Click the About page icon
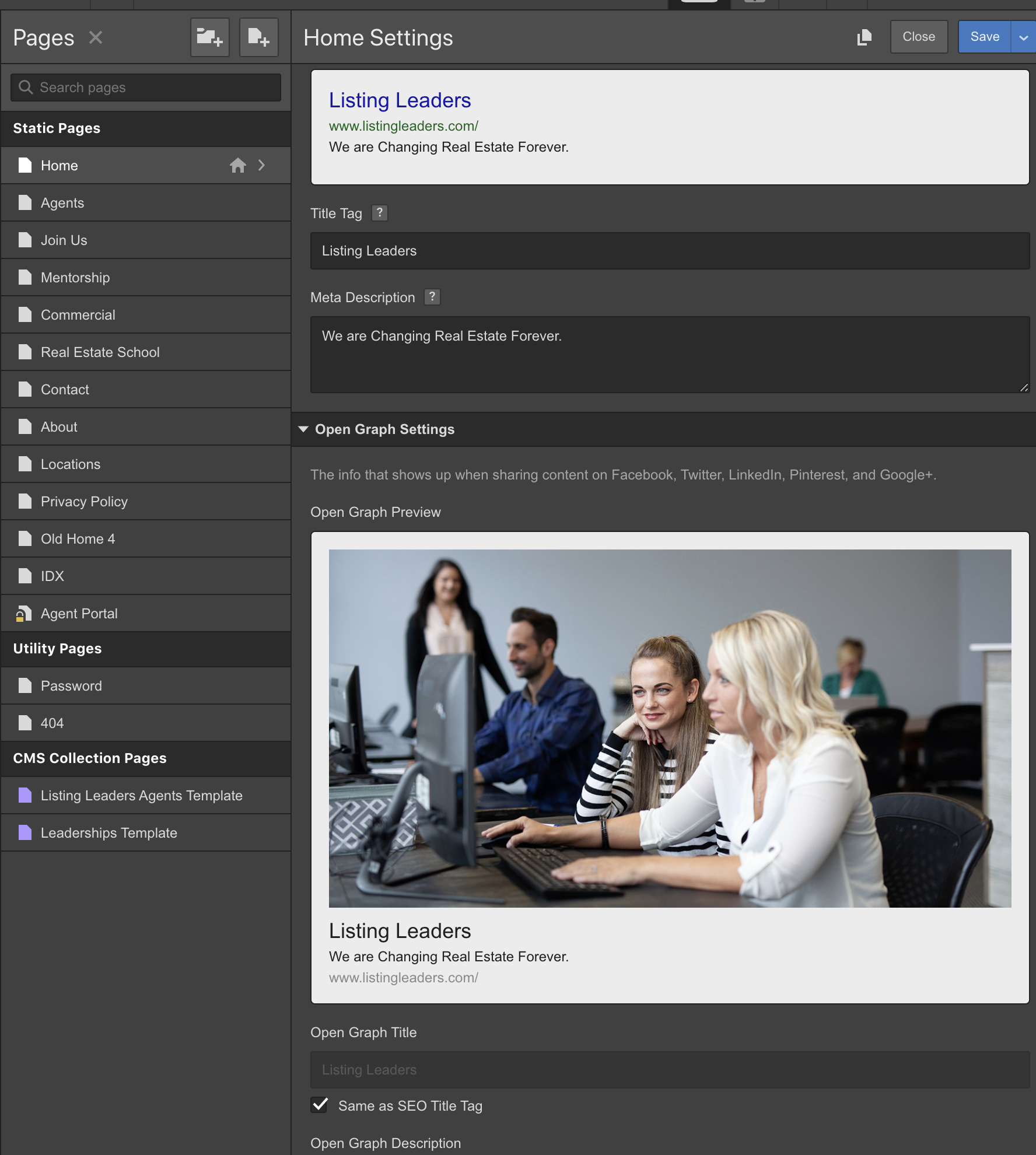This screenshot has width=1036, height=1155. point(25,427)
